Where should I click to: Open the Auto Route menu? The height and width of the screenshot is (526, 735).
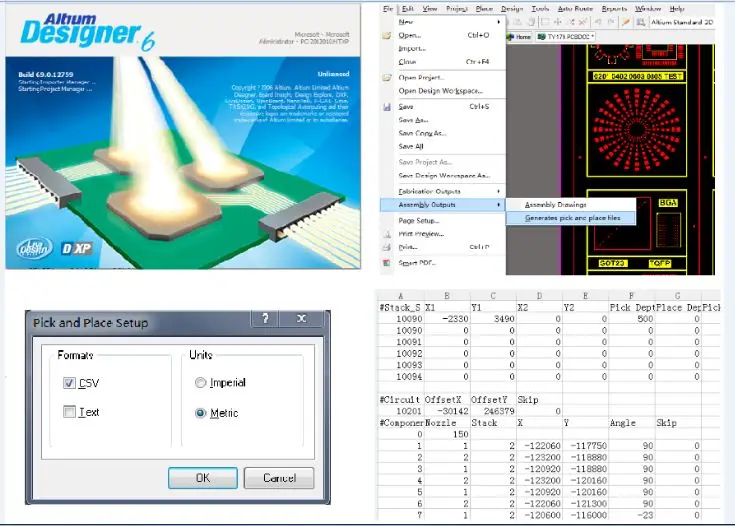pyautogui.click(x=575, y=9)
